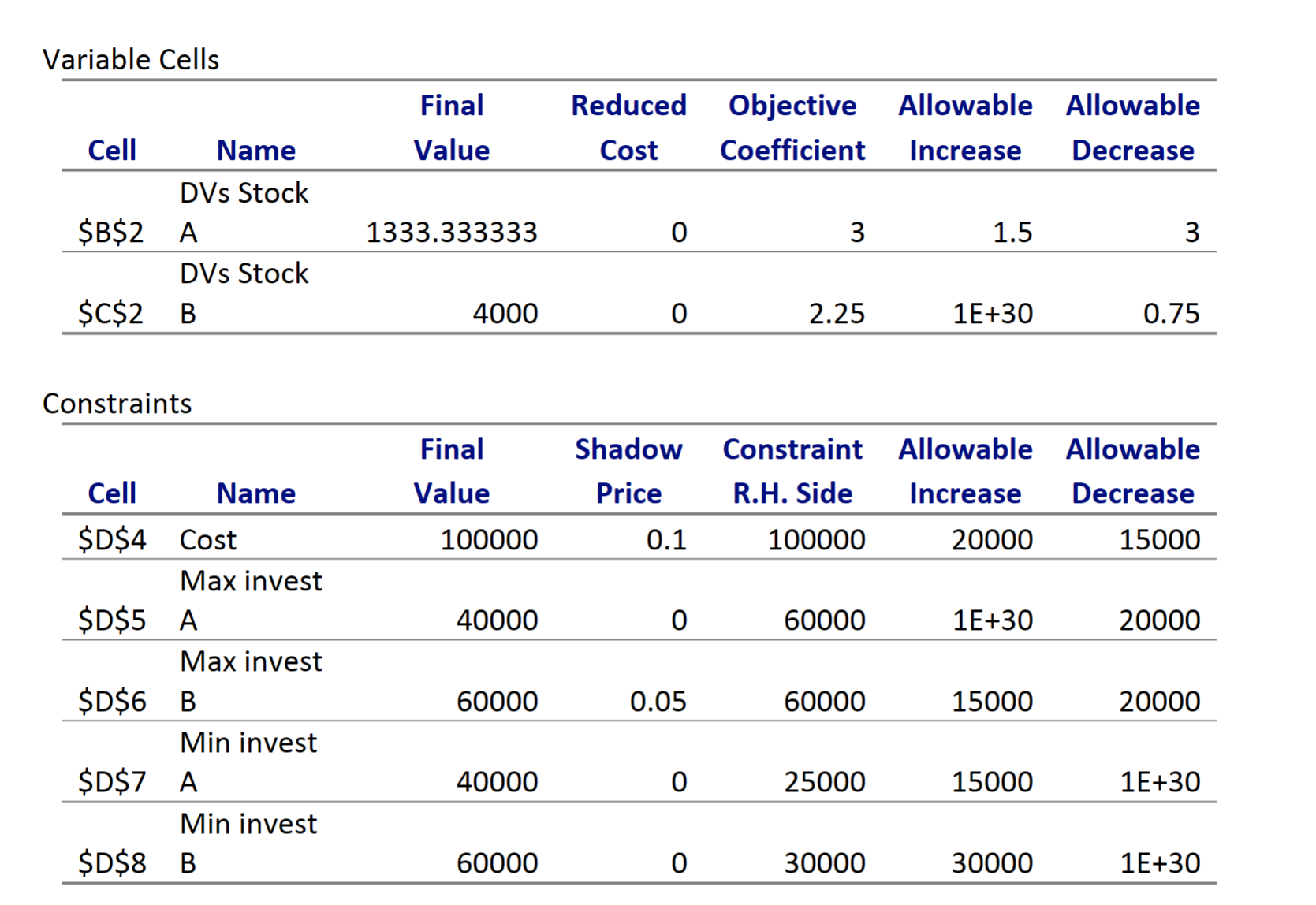Select the Final Value column header
Viewport: 1316px width, 905px height.
pos(451,126)
